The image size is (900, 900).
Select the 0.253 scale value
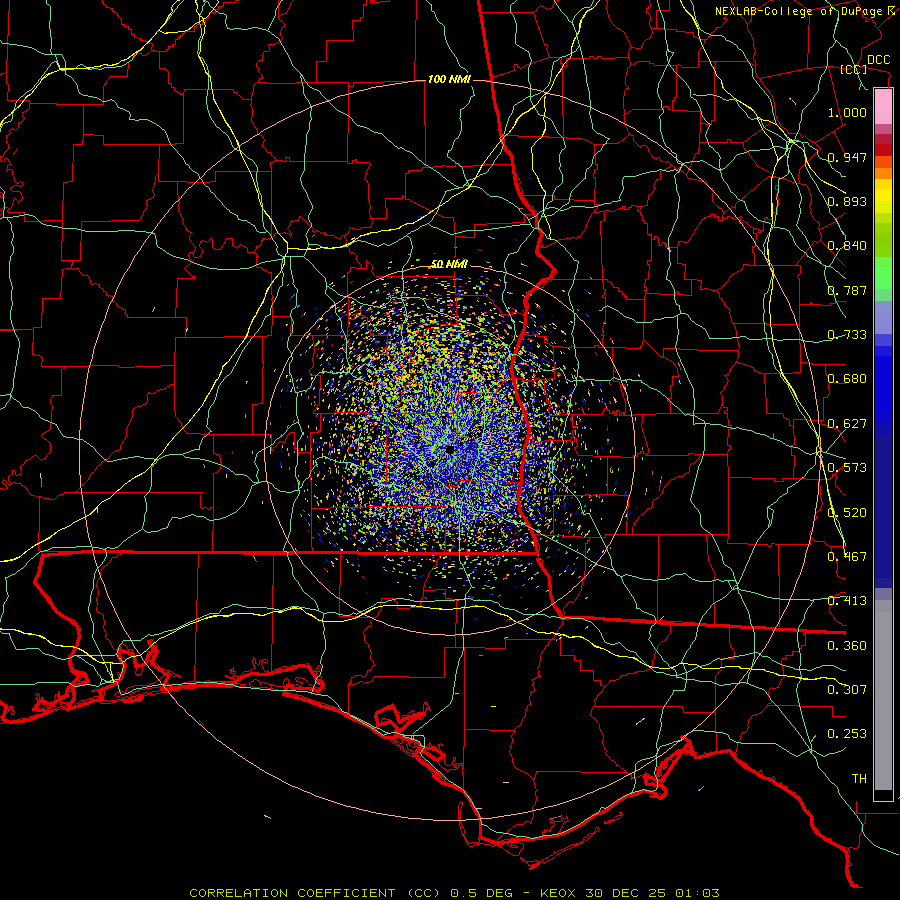tap(847, 734)
